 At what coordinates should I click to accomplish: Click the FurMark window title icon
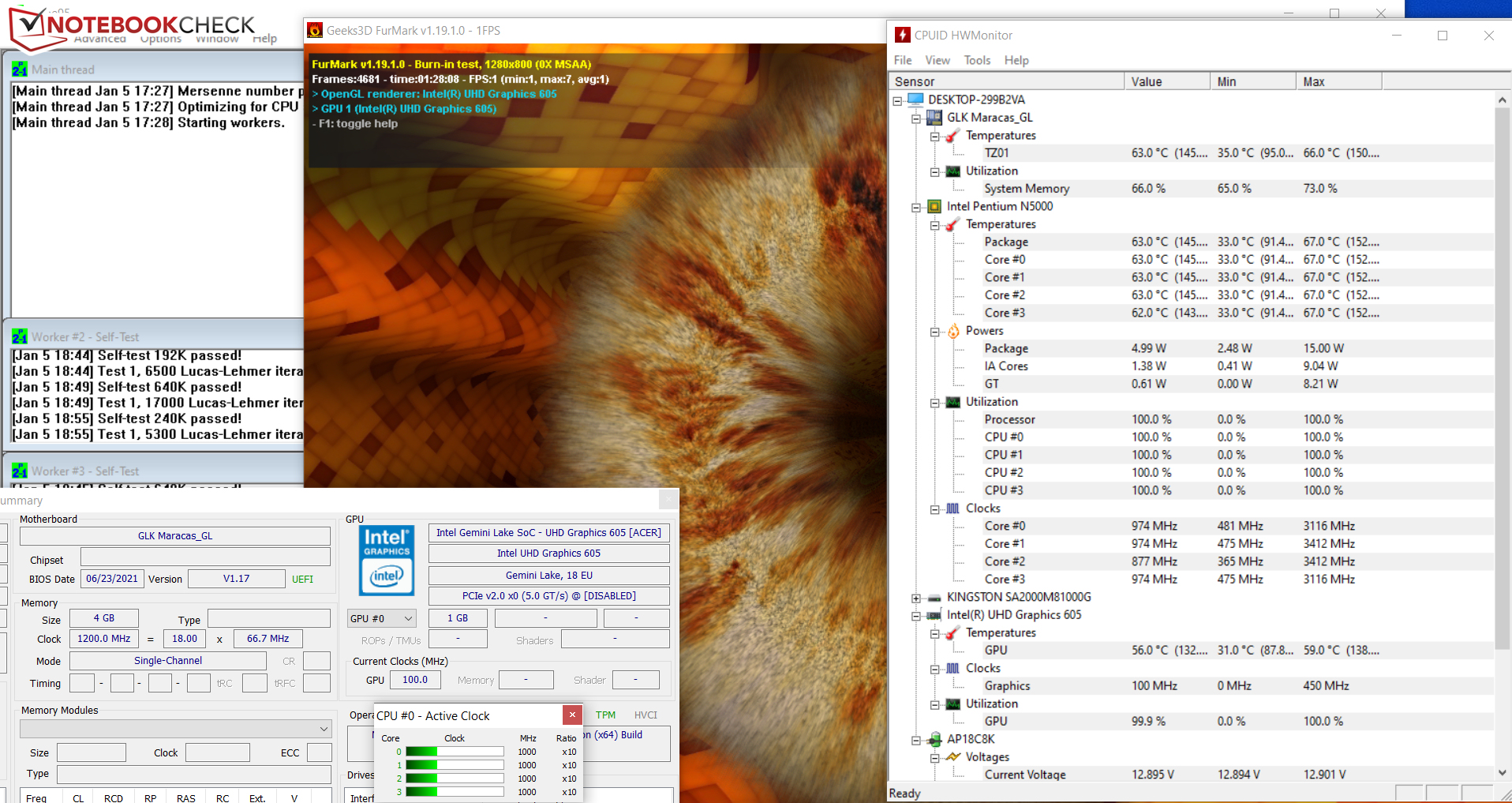315,31
